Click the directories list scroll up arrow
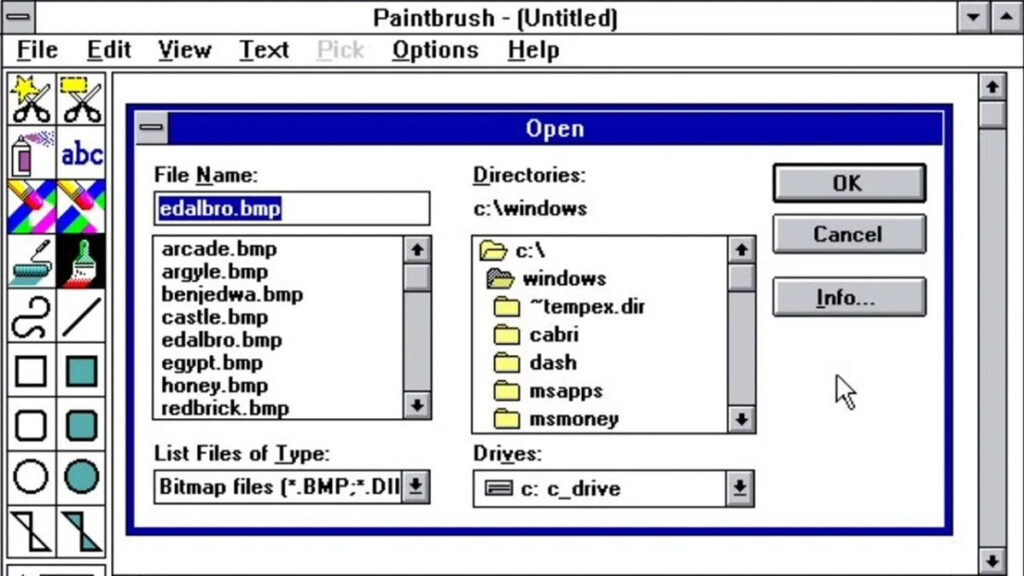 click(741, 249)
